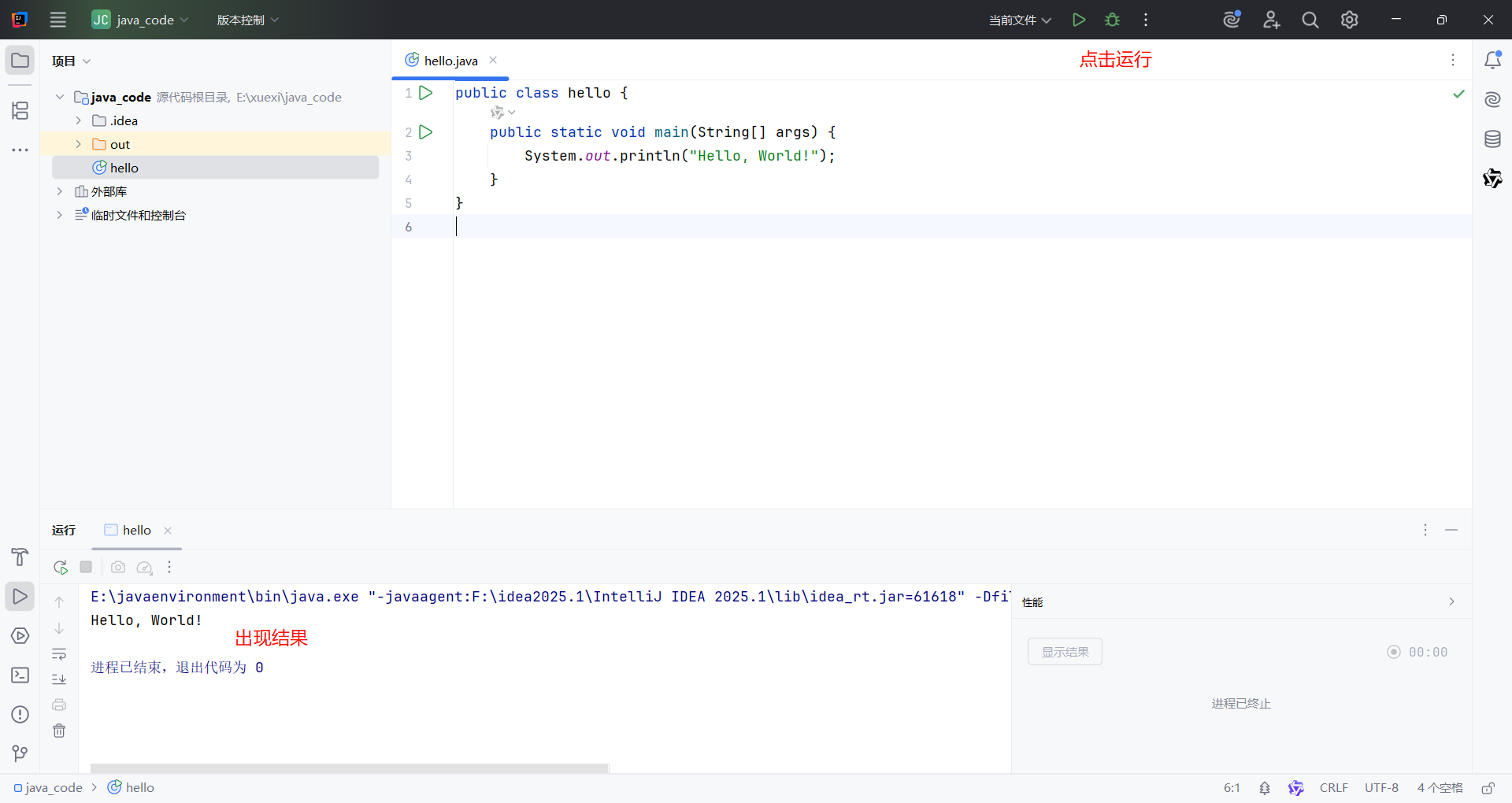Take a thread dump with the camera icon

click(x=118, y=567)
